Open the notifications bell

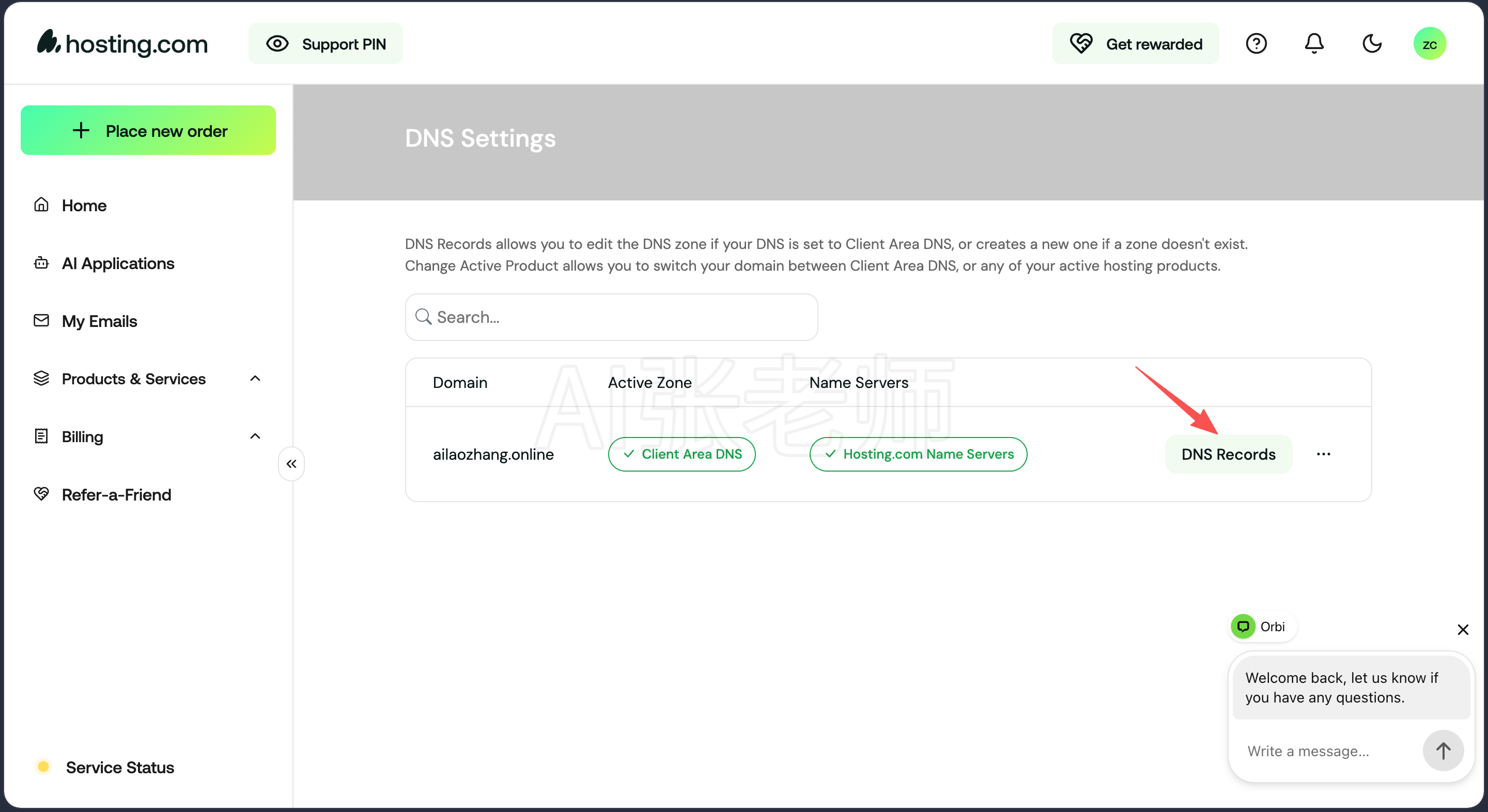(x=1314, y=44)
